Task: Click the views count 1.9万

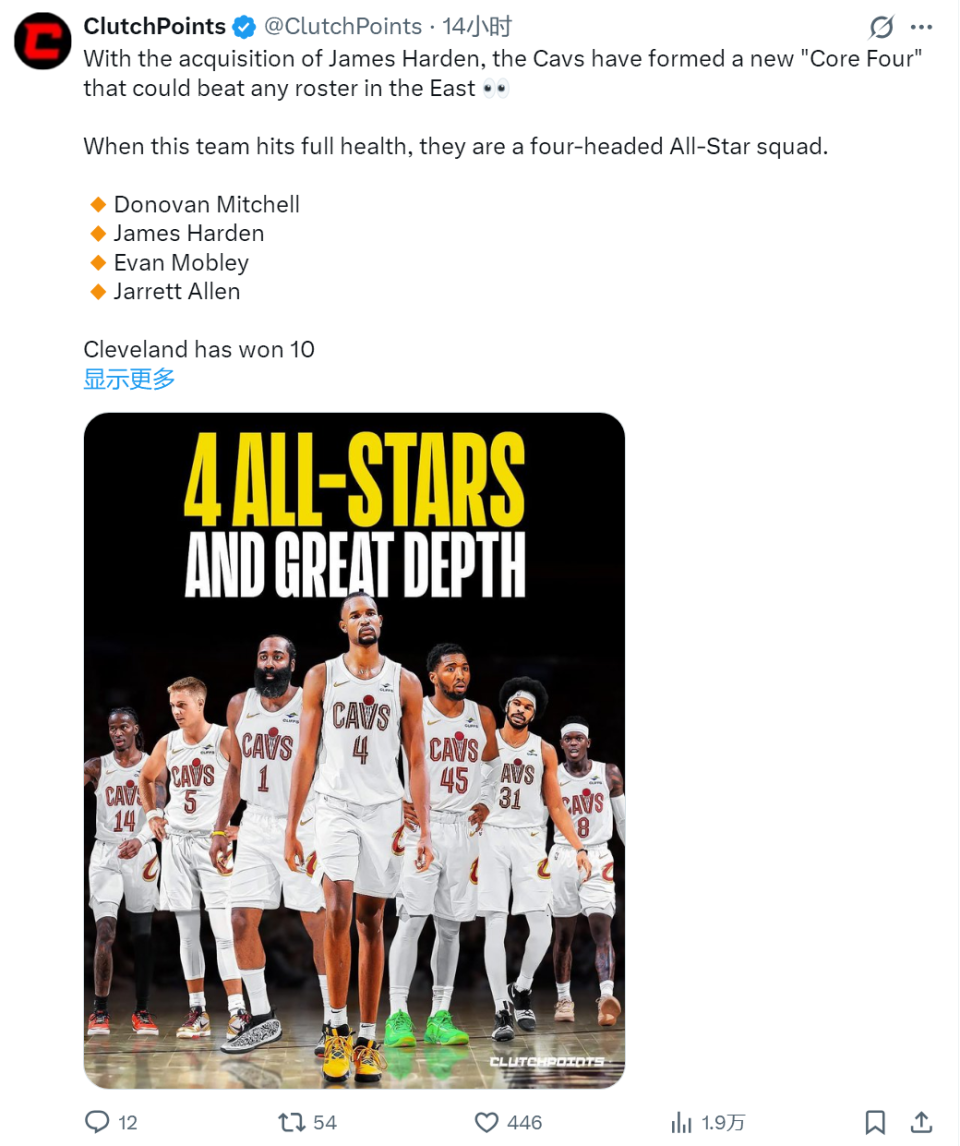Action: pyautogui.click(x=724, y=1123)
